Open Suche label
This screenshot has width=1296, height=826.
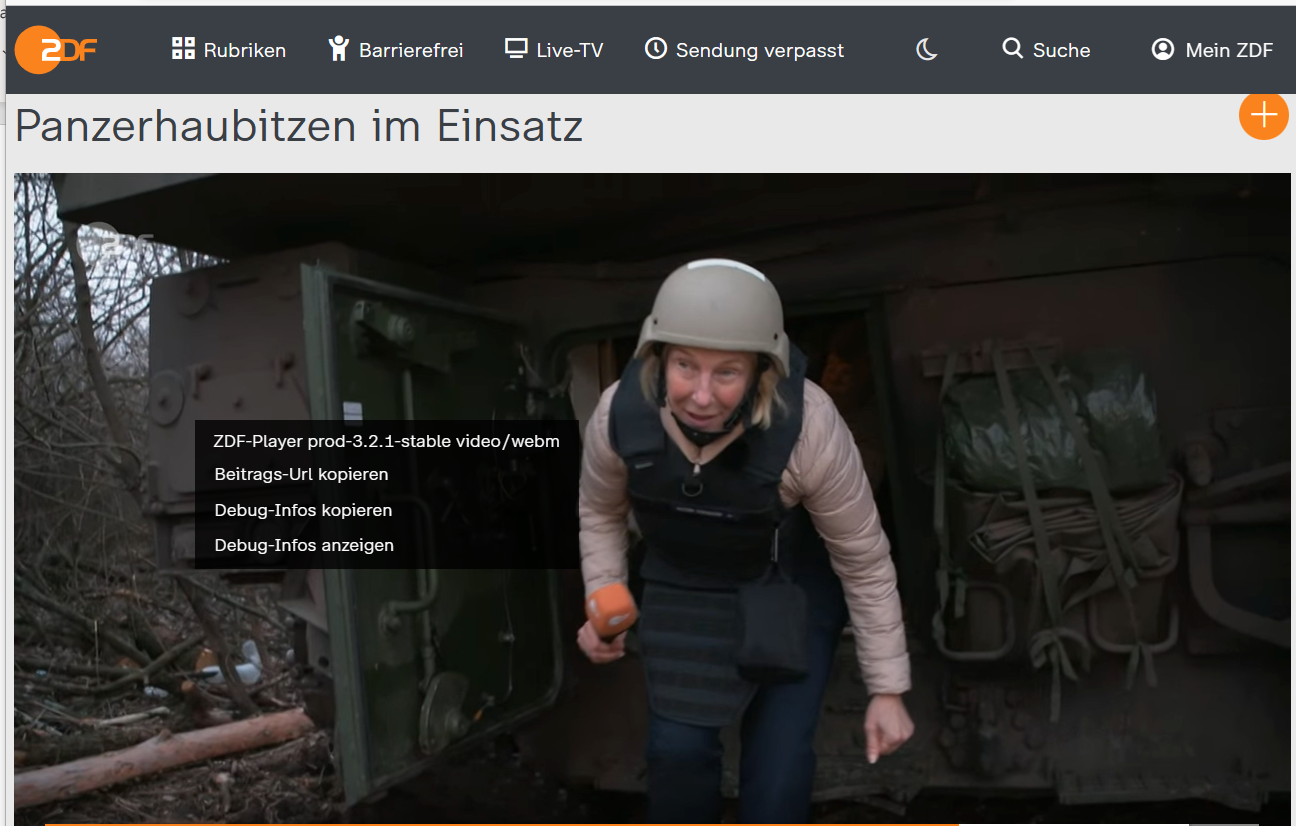(x=1061, y=50)
